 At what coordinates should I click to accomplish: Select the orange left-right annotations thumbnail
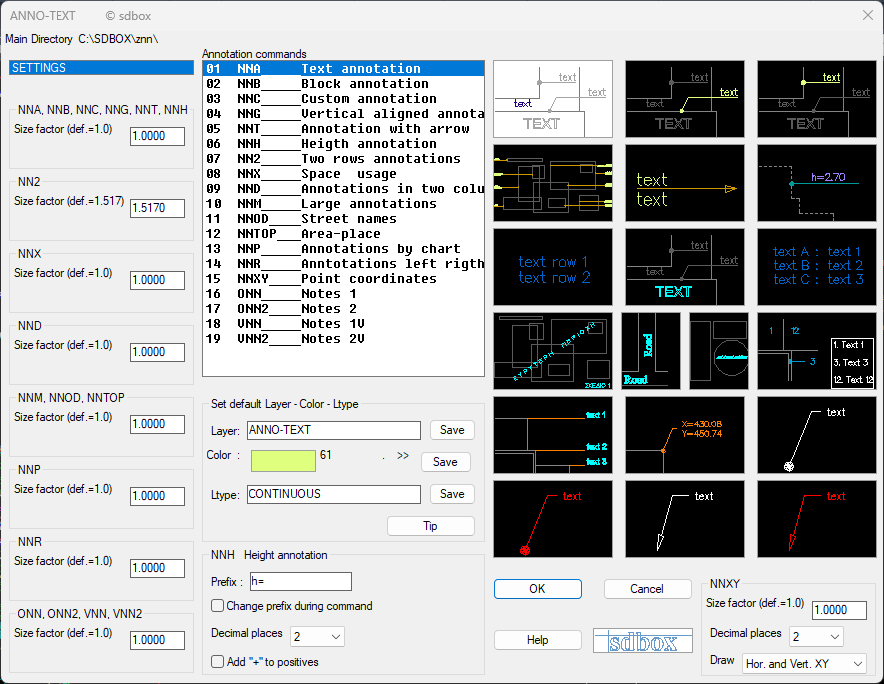tap(552, 435)
